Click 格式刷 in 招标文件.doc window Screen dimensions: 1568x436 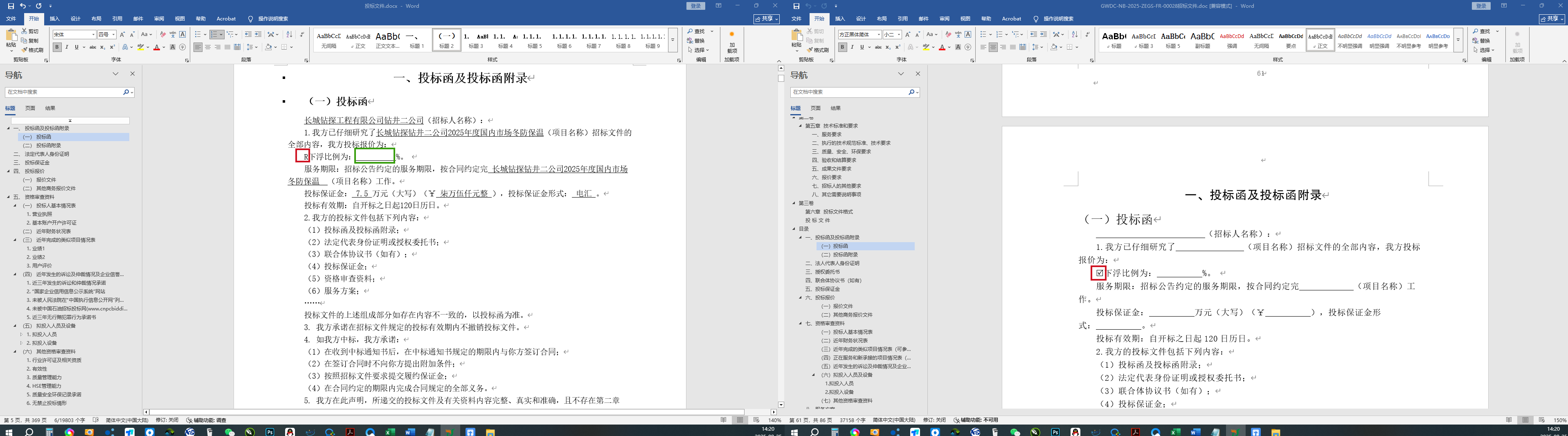click(x=818, y=50)
